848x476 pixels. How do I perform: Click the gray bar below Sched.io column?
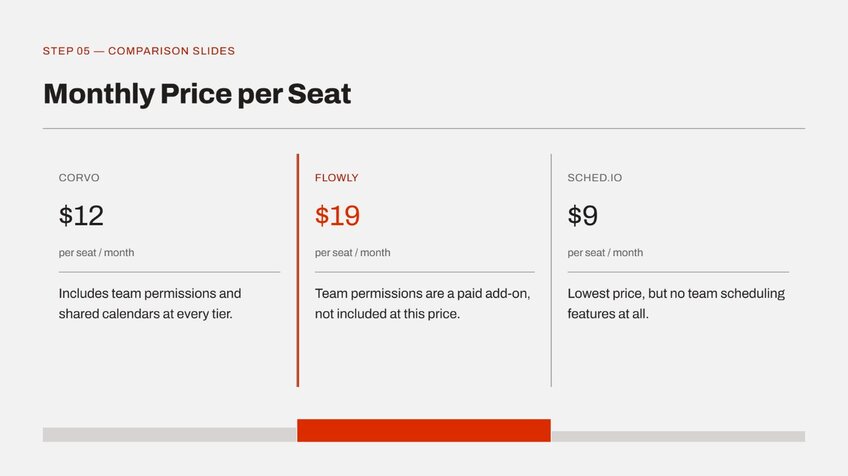678,437
